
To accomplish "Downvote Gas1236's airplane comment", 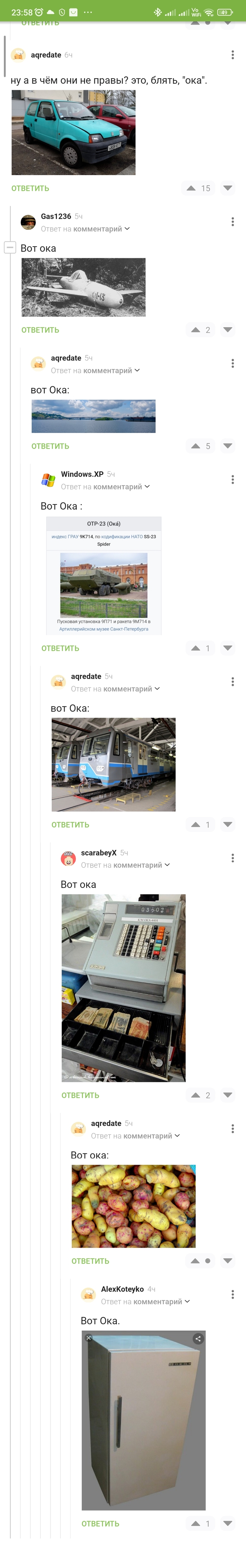I will point(228,329).
